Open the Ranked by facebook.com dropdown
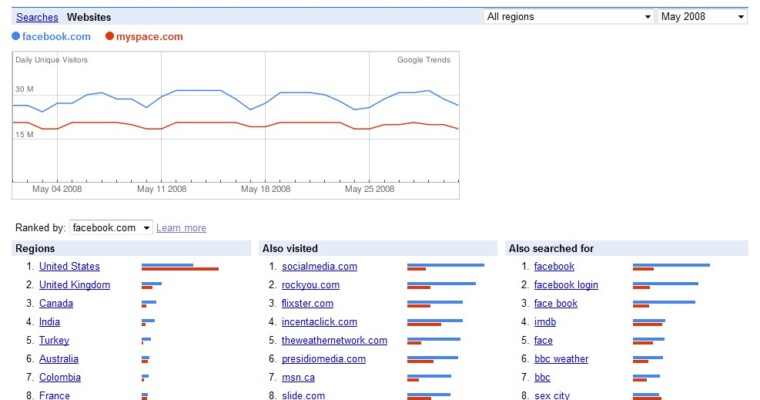Viewport: 760px width, 400px height. 111,227
